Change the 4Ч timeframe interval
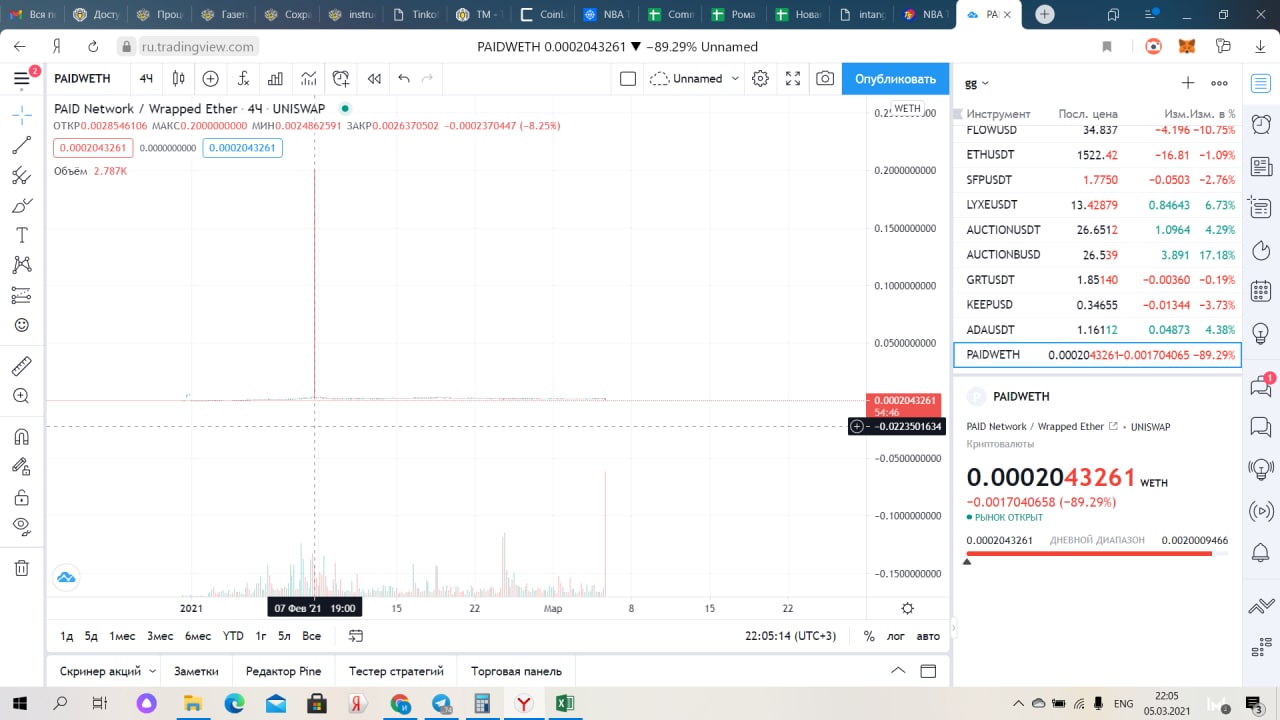Image resolution: width=1280 pixels, height=720 pixels. pos(147,79)
